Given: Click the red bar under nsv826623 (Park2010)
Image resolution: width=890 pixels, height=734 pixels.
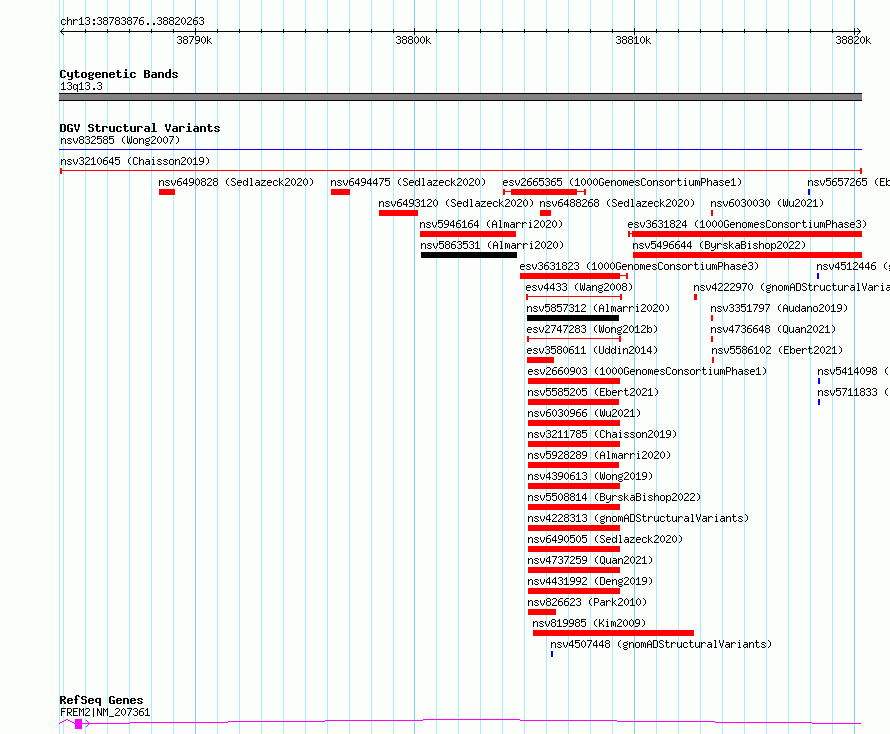Looking at the screenshot, I should click(x=542, y=612).
